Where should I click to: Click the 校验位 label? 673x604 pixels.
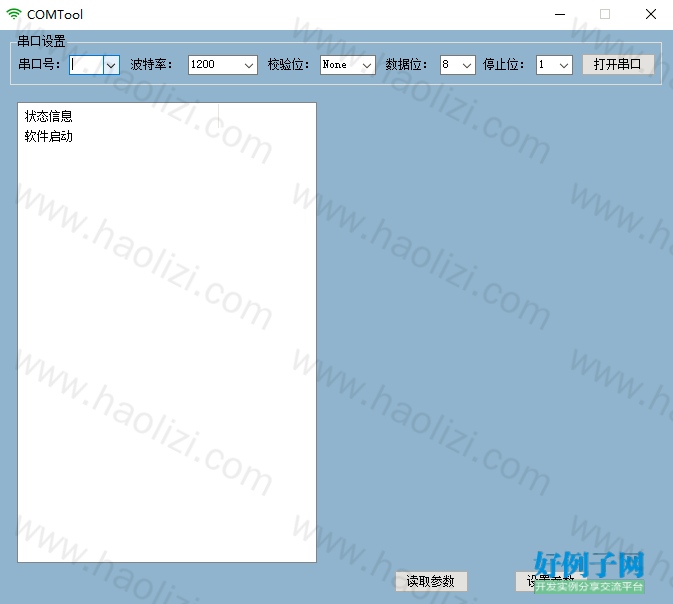pyautogui.click(x=288, y=64)
